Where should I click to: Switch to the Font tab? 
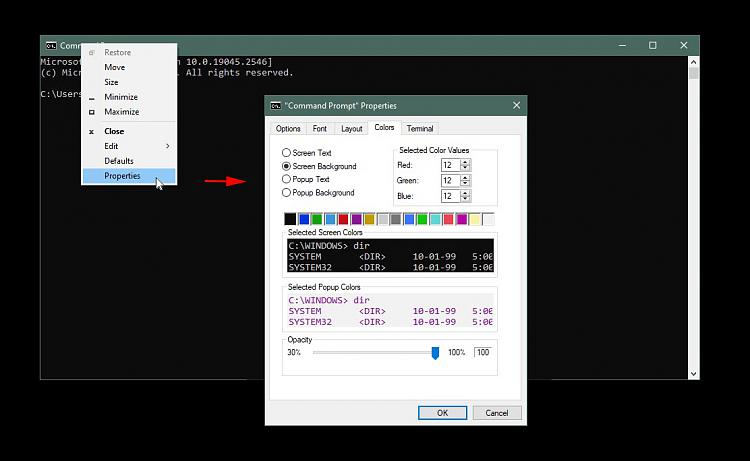coord(320,129)
